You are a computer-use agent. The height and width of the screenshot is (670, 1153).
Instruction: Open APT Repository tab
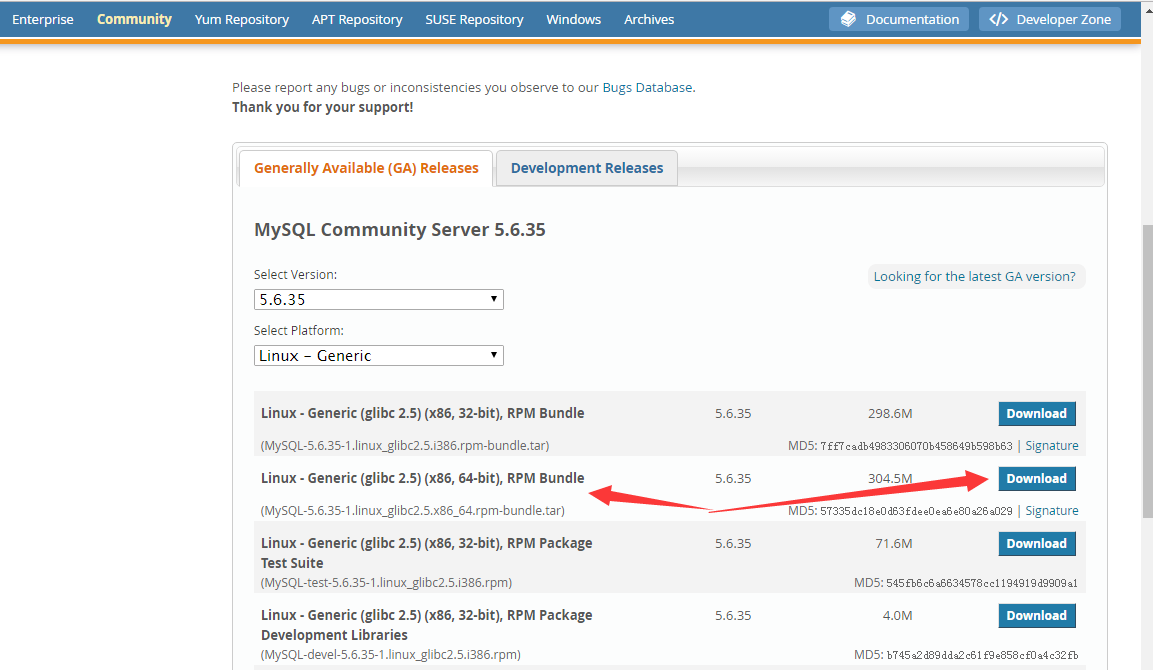click(357, 19)
